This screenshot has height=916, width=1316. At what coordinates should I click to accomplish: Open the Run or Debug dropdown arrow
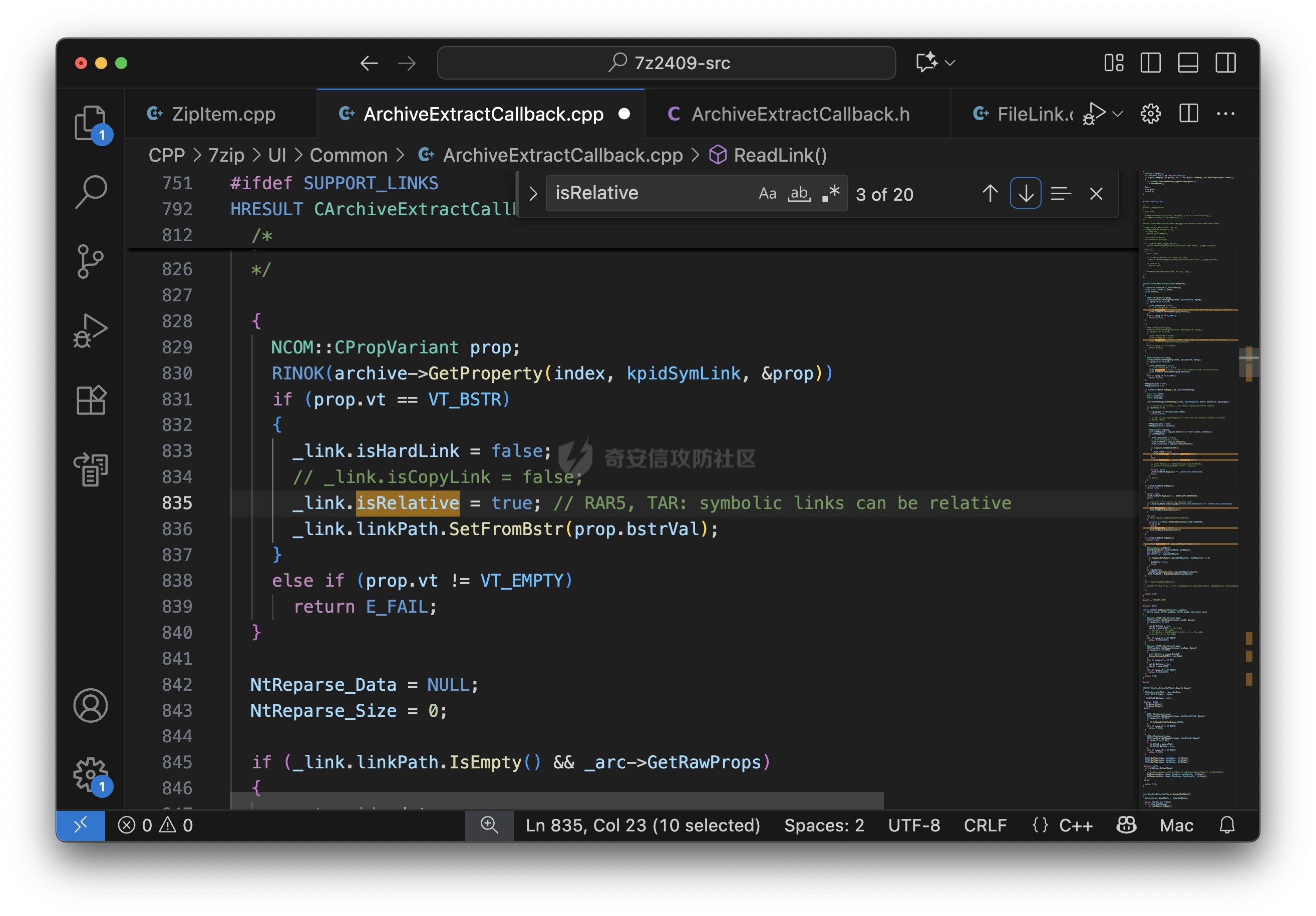click(1118, 114)
